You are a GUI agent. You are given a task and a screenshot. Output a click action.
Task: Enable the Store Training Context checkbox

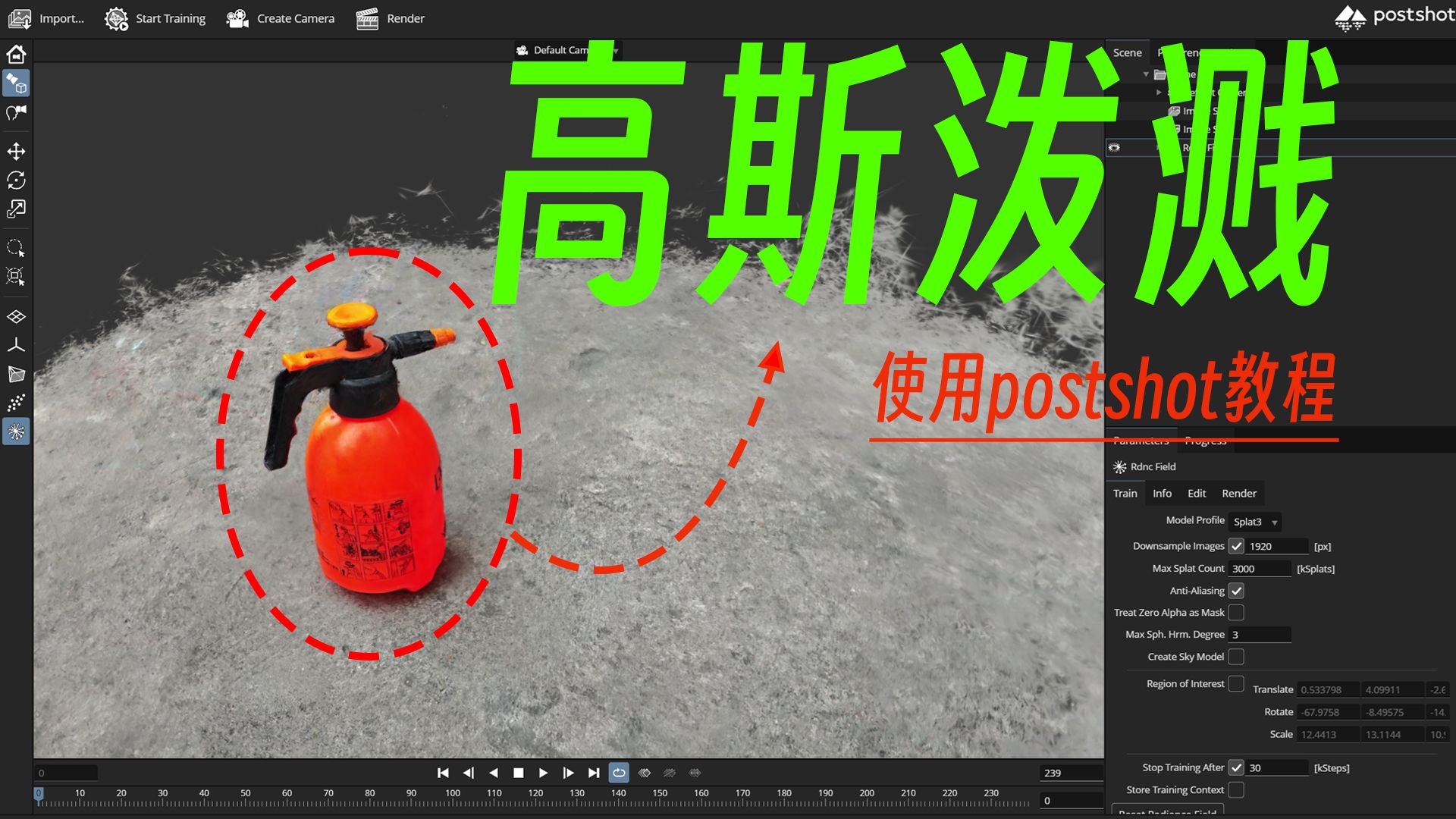coord(1236,790)
